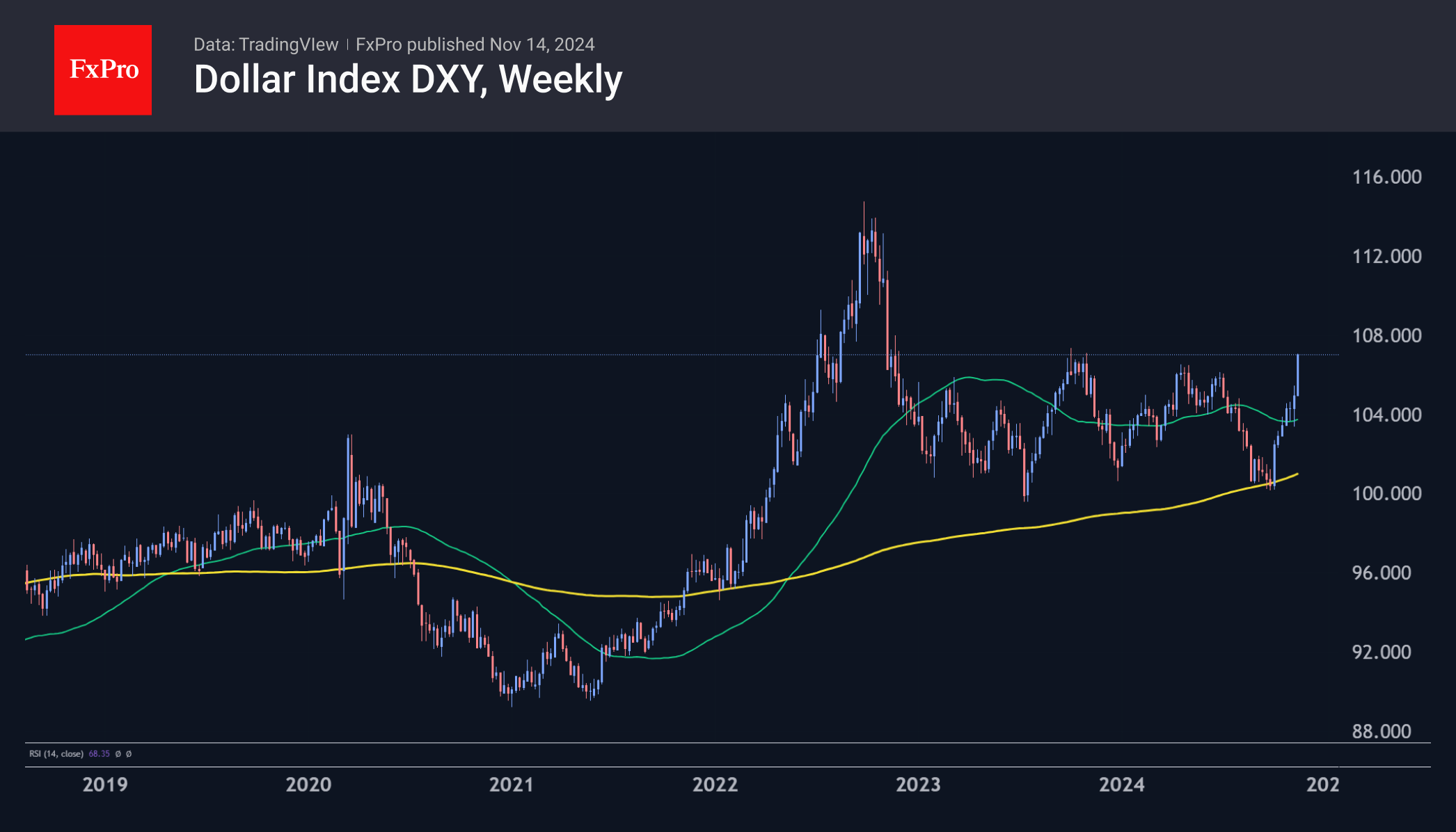The width and height of the screenshot is (1456, 832).
Task: Click the 92.000 price axis label
Action: (1381, 652)
